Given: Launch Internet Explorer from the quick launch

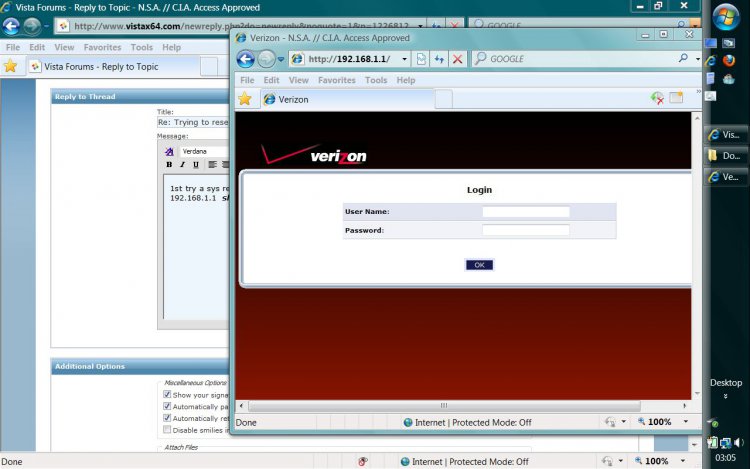Looking at the screenshot, I should 711,60.
